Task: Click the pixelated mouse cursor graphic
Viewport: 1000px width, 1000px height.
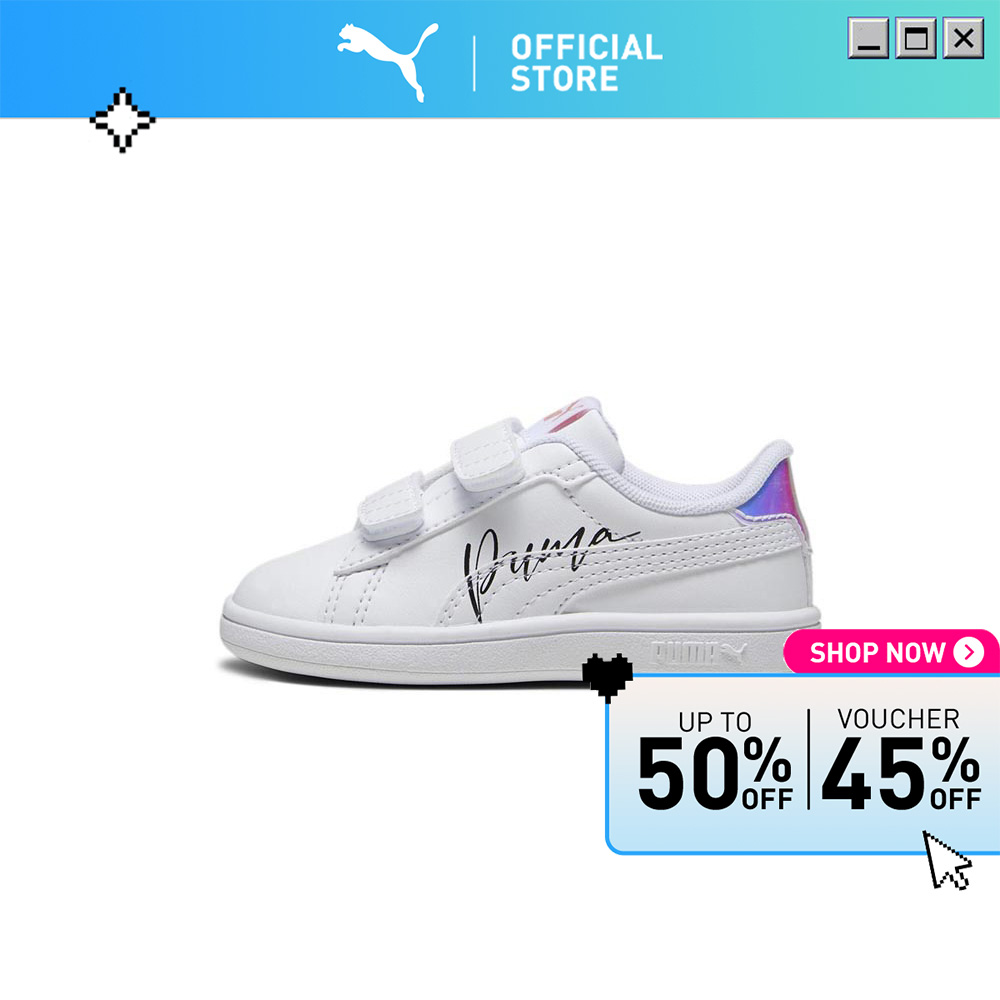Action: (947, 860)
